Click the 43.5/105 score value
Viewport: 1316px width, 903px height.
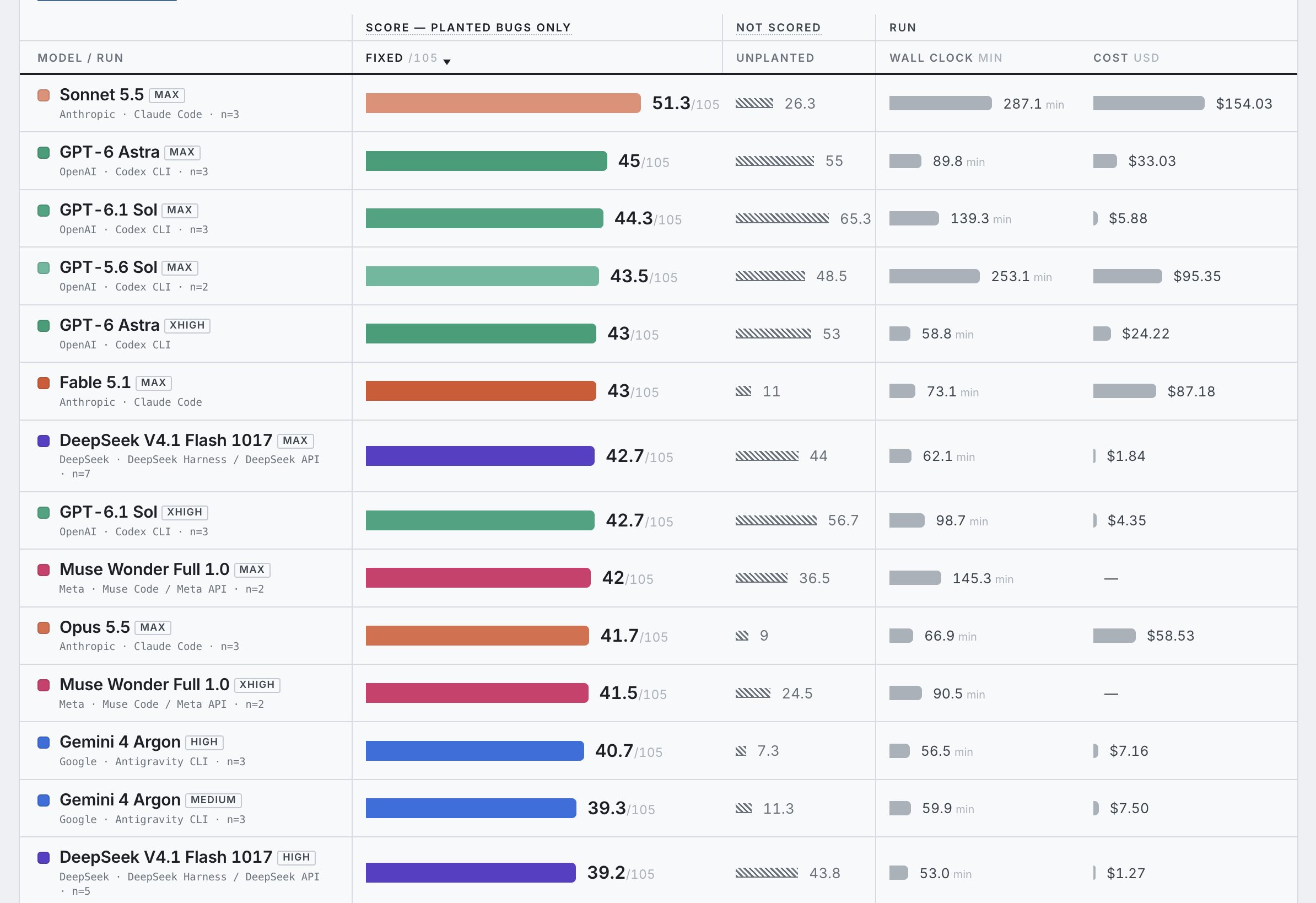coord(643,276)
